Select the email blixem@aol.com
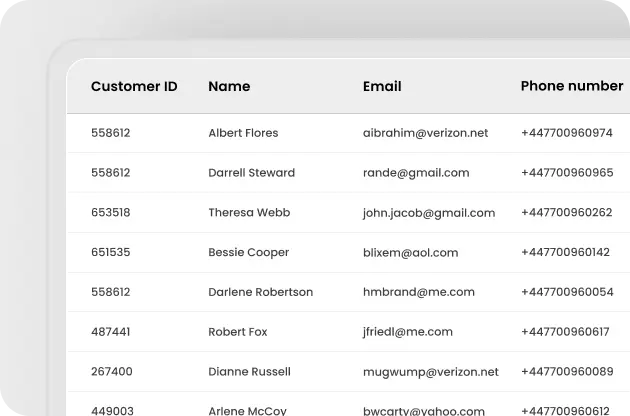The width and height of the screenshot is (630, 416). (411, 252)
